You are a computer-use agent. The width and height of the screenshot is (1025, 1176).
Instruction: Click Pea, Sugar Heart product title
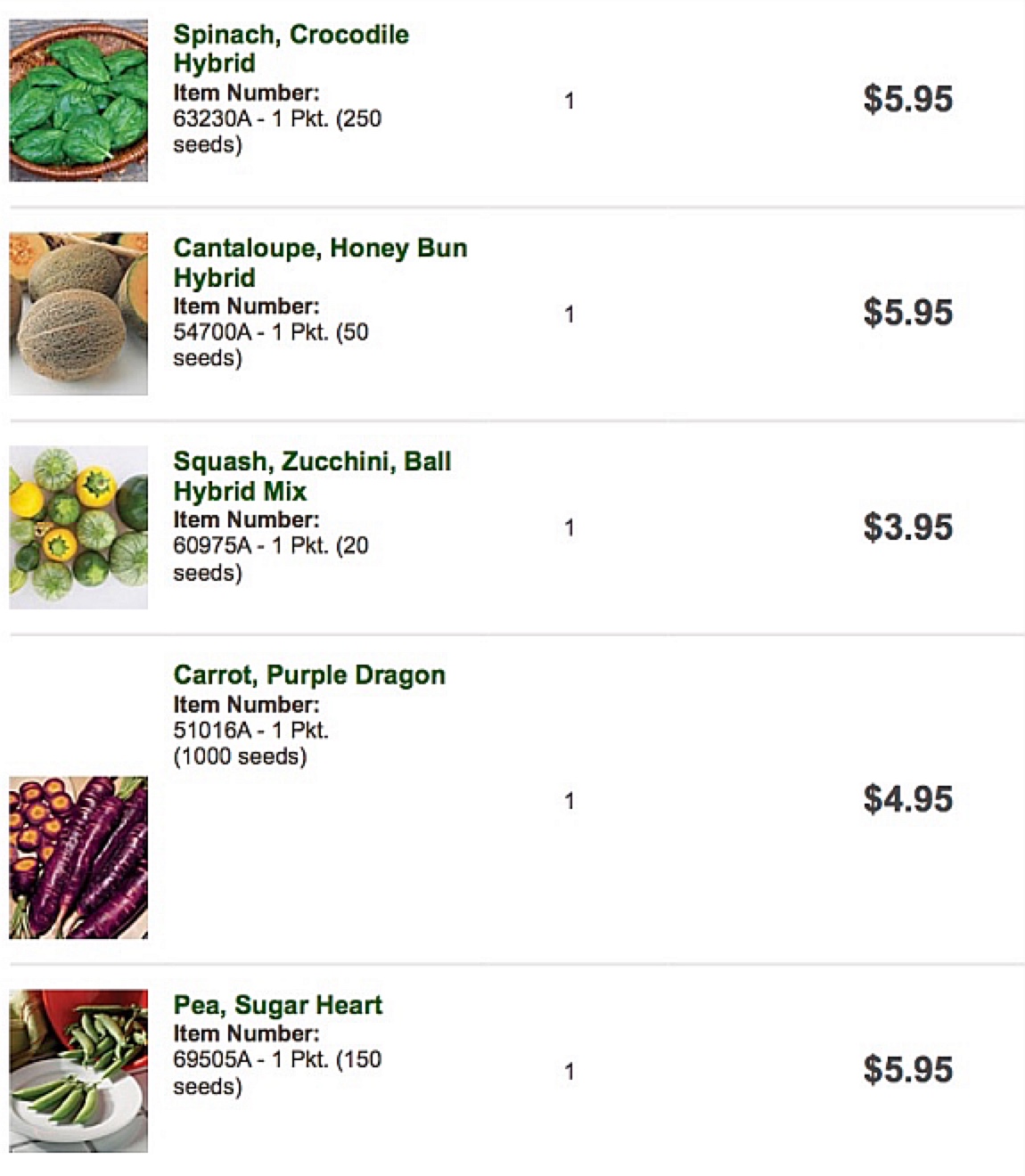[277, 1005]
